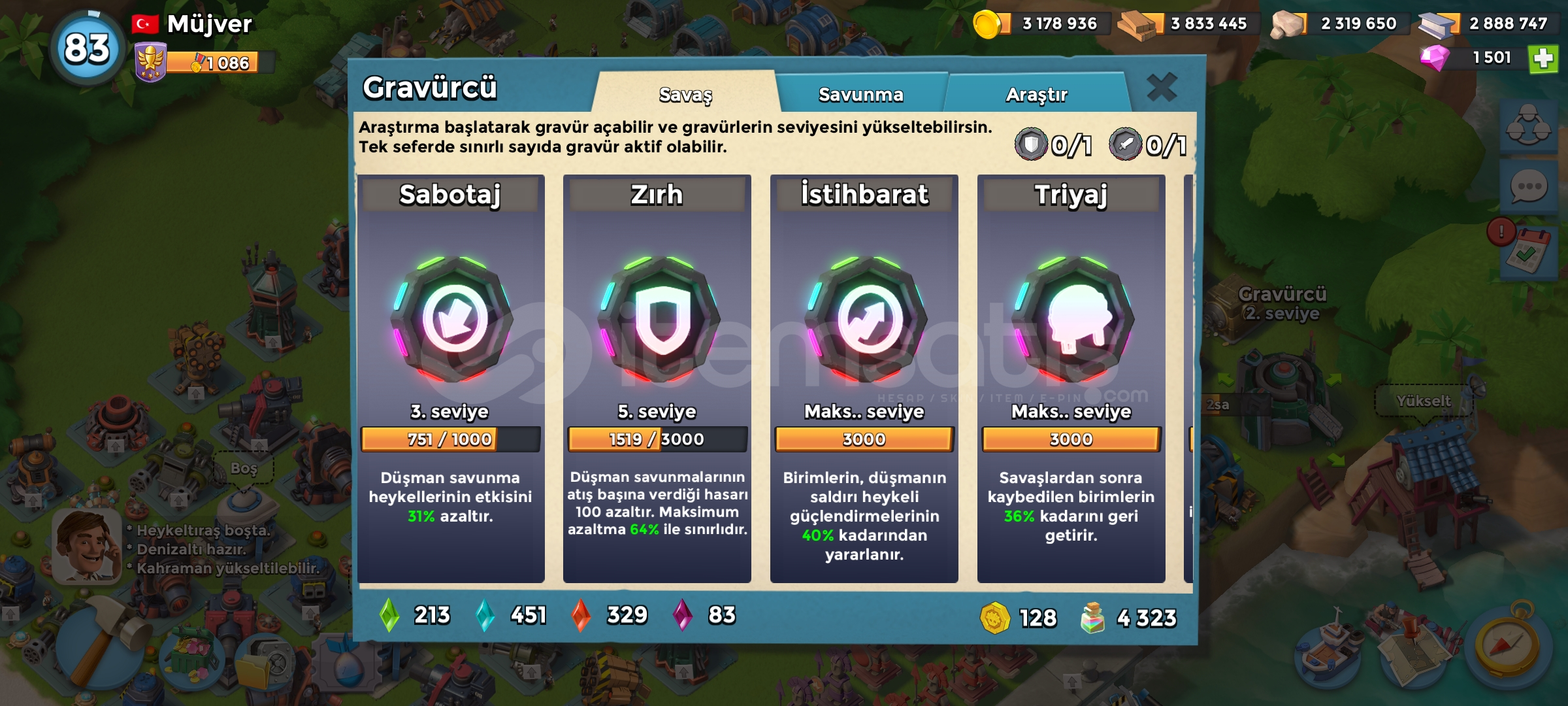This screenshot has width=1568, height=706.
Task: Select the Zırh shield engraving icon
Action: pos(659,319)
